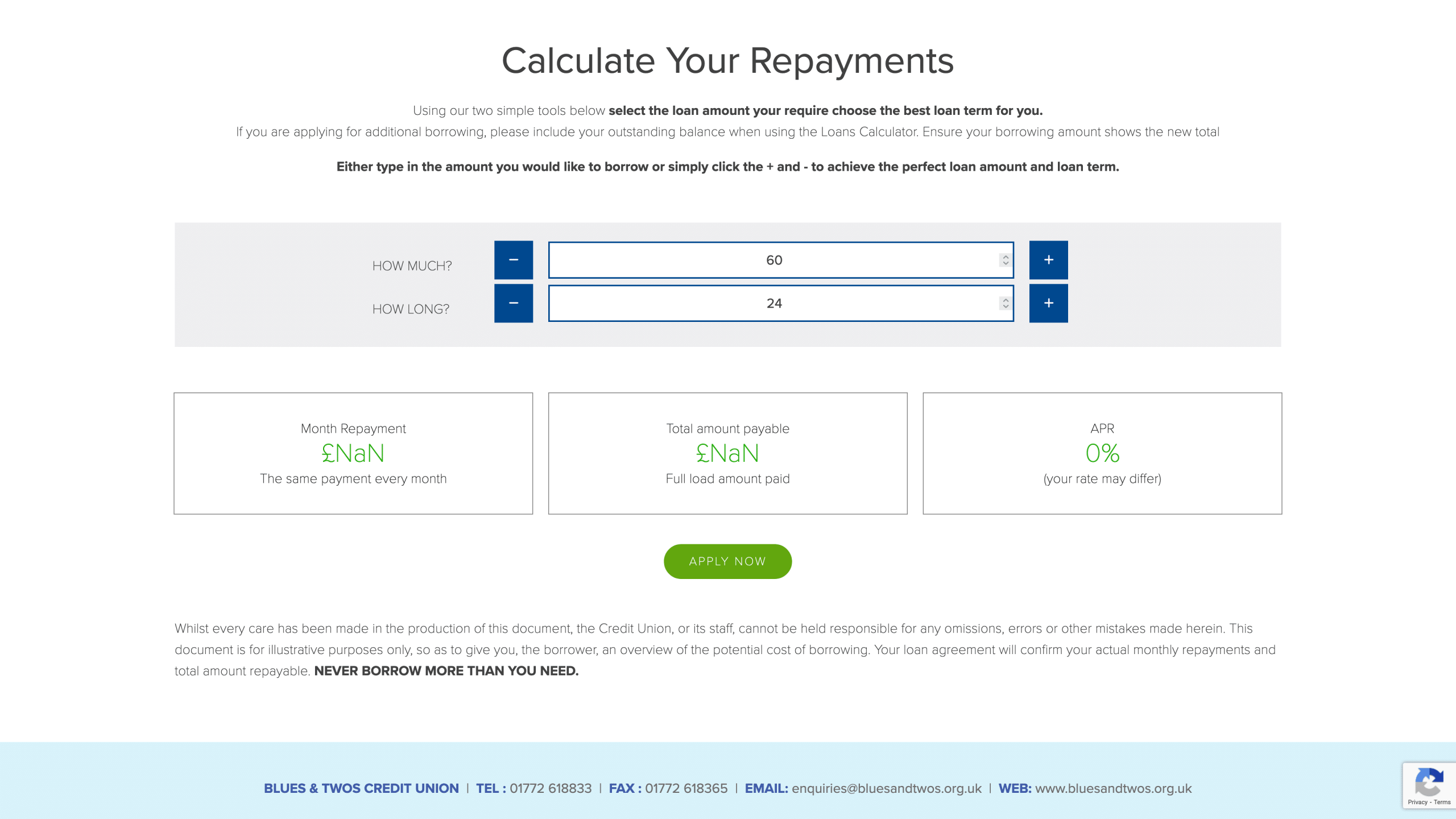Image resolution: width=1456 pixels, height=819 pixels.
Task: Click the minus button for How Long
Action: point(513,303)
